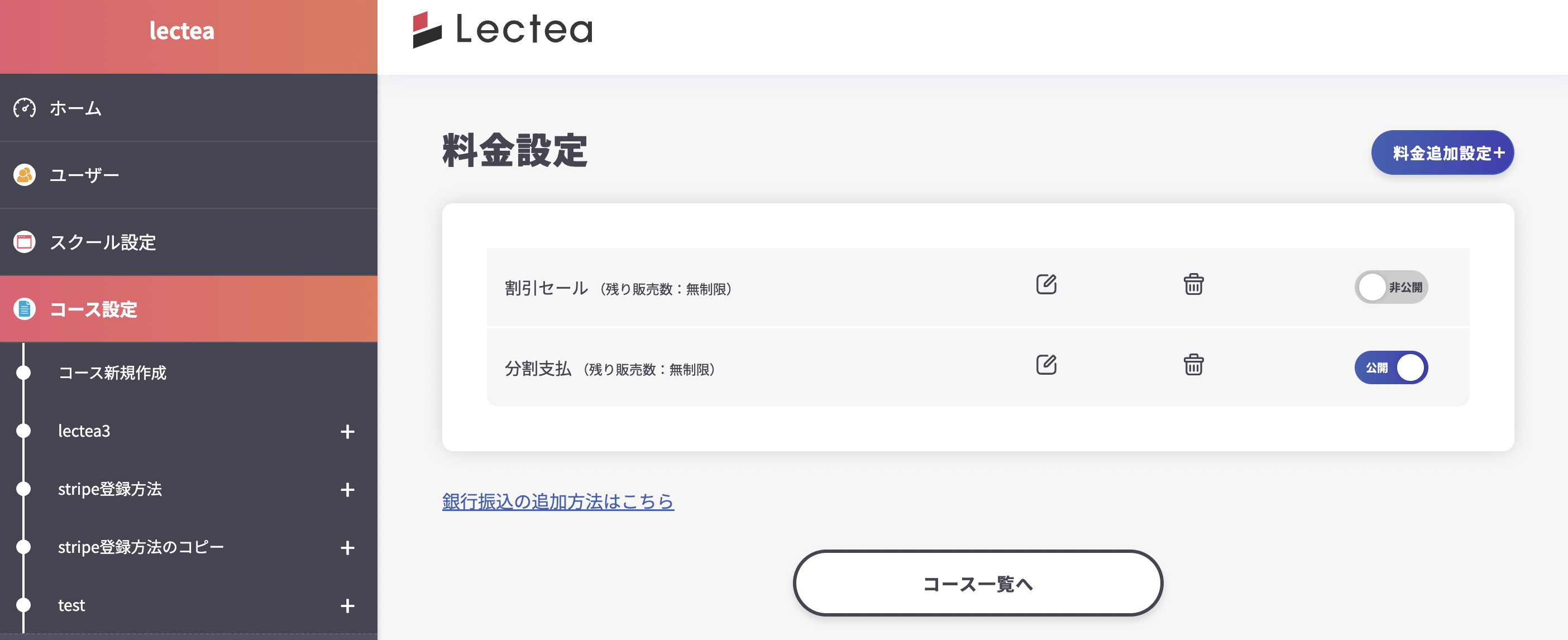1568x640 pixels.
Task: Select the ユーザー users icon
Action: [25, 175]
